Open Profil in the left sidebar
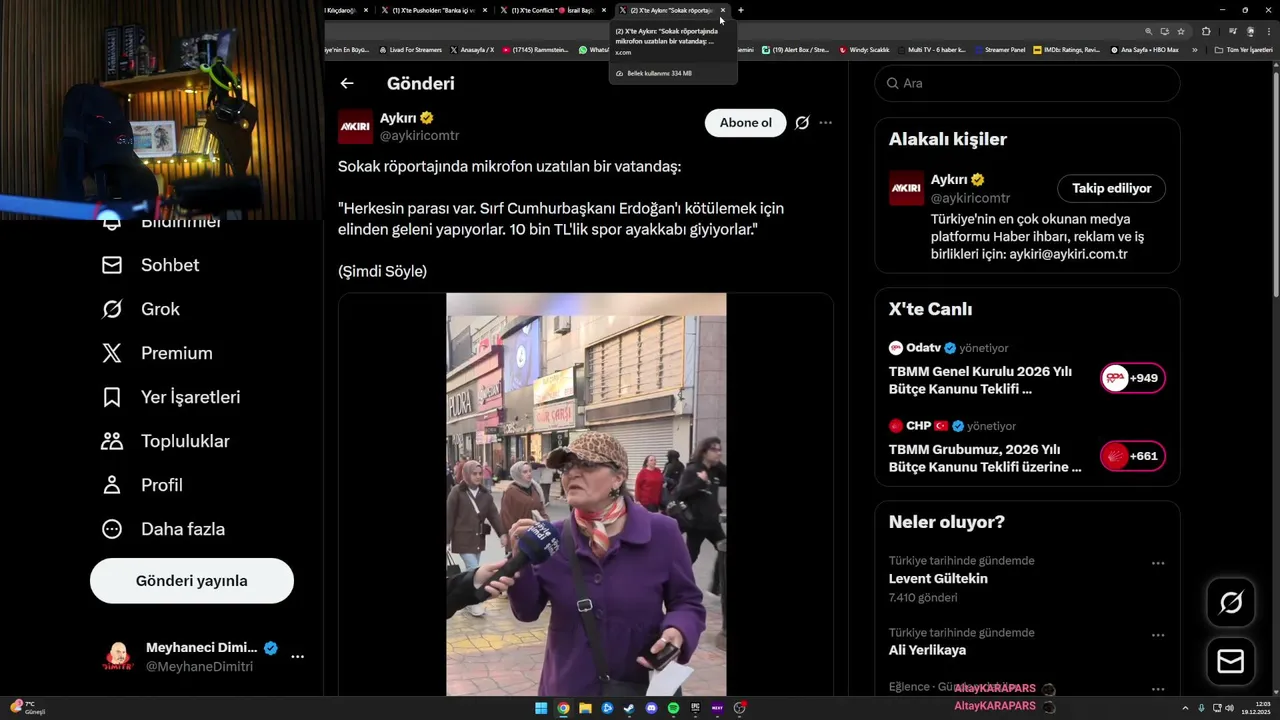 click(x=142, y=485)
